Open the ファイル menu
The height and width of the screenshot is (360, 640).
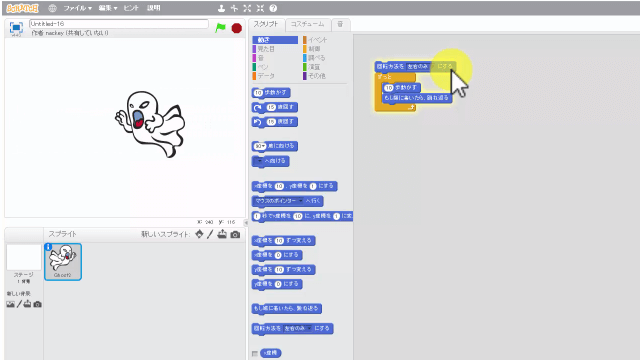pos(77,8)
